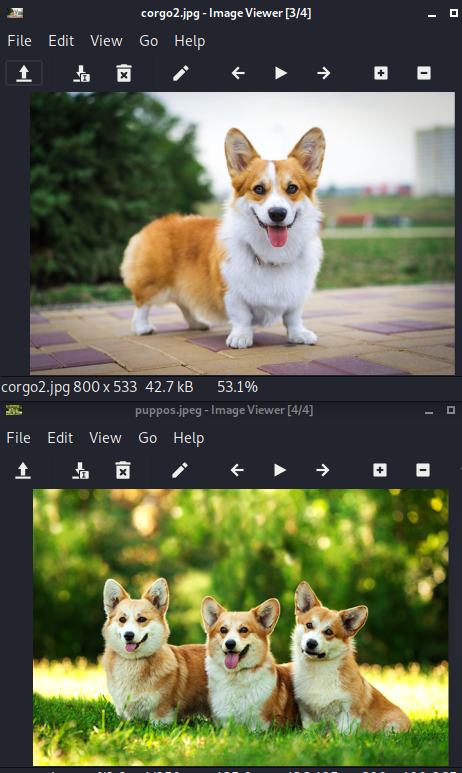Open the File menu in the corgo2.jpg window

point(19,41)
